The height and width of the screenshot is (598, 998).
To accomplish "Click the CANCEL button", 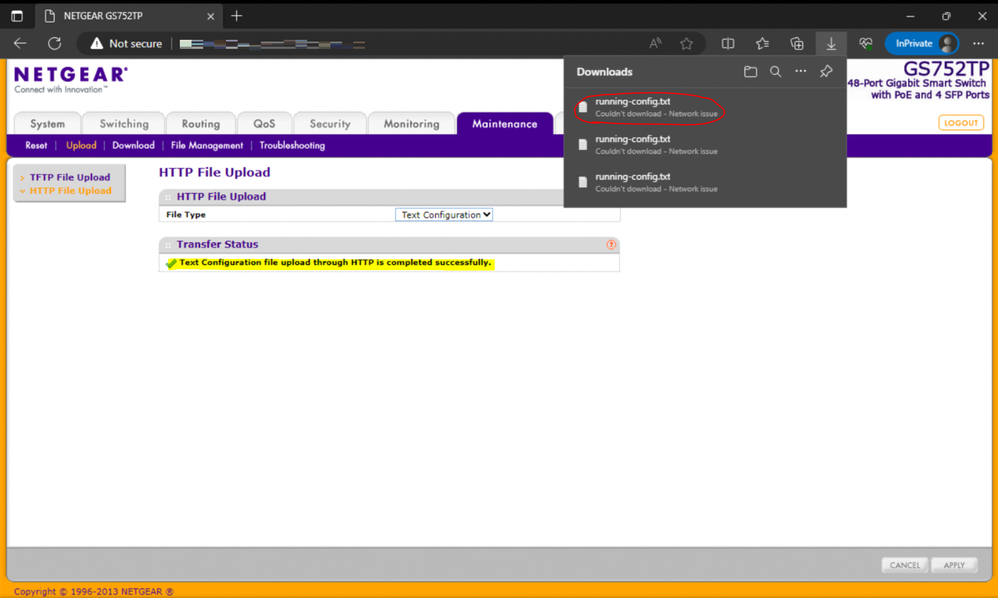I will [904, 565].
